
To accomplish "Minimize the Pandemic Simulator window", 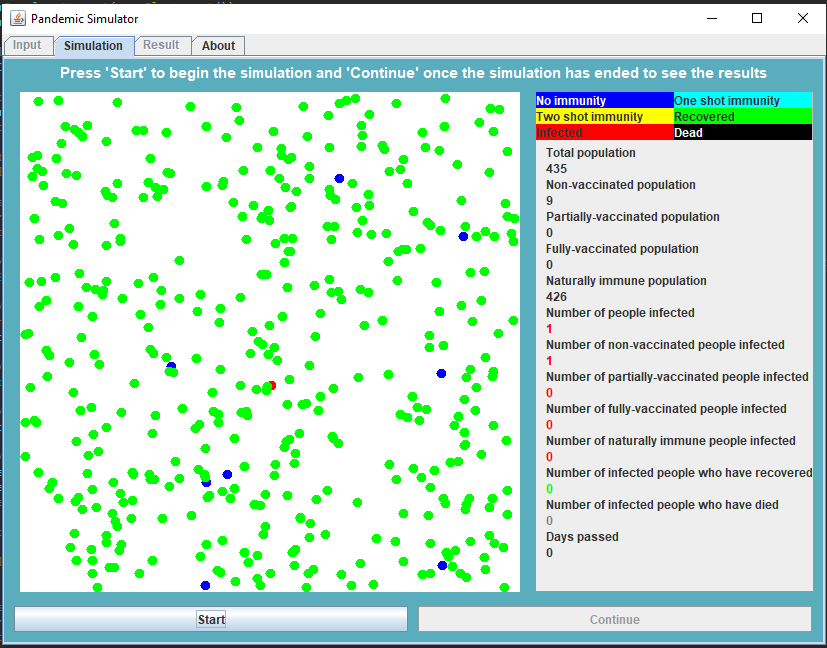I will coord(712,18).
